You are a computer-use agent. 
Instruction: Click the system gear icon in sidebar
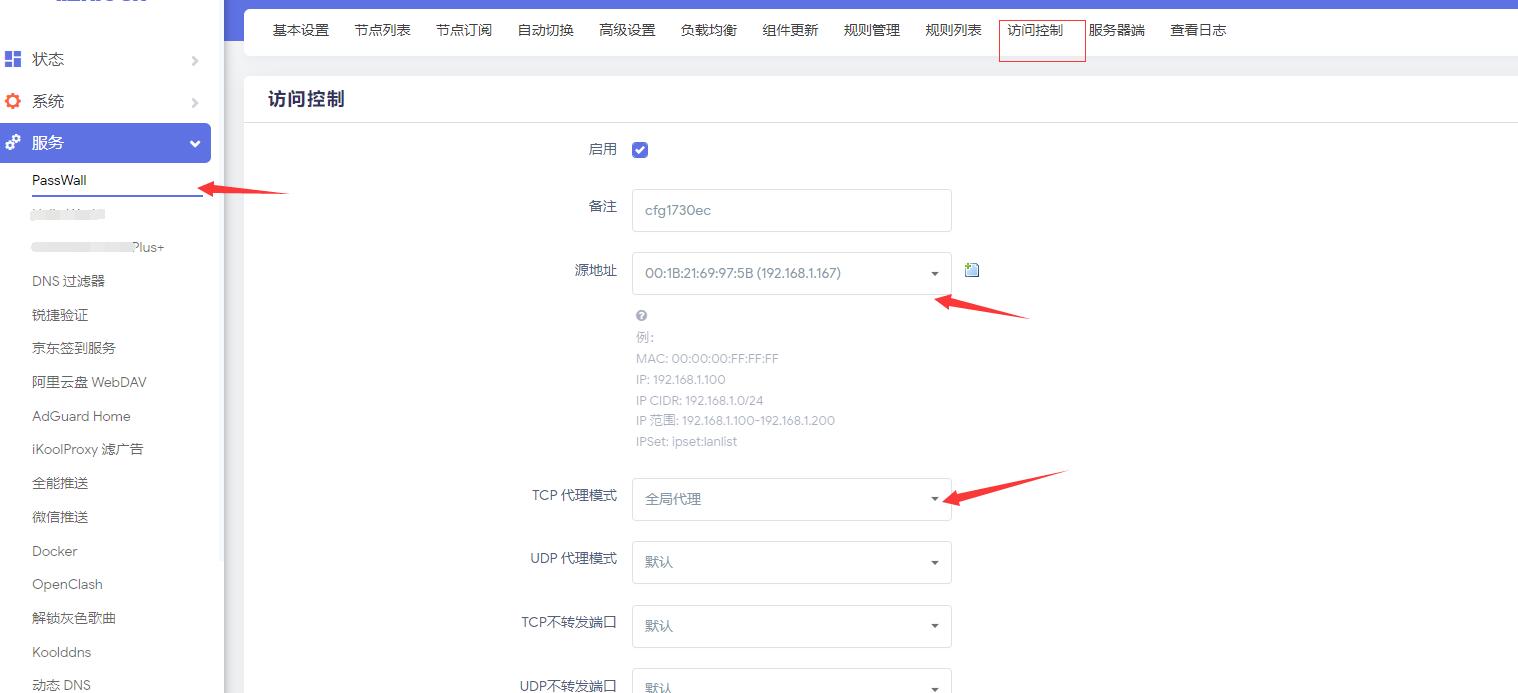[13, 101]
